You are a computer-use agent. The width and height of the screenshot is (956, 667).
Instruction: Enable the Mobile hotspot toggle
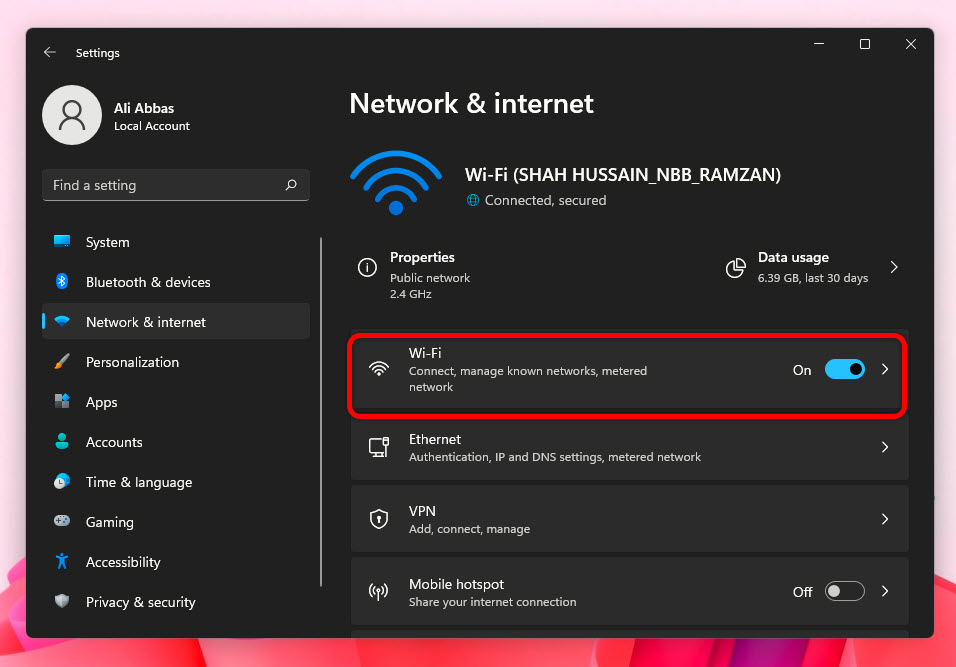[x=844, y=592]
